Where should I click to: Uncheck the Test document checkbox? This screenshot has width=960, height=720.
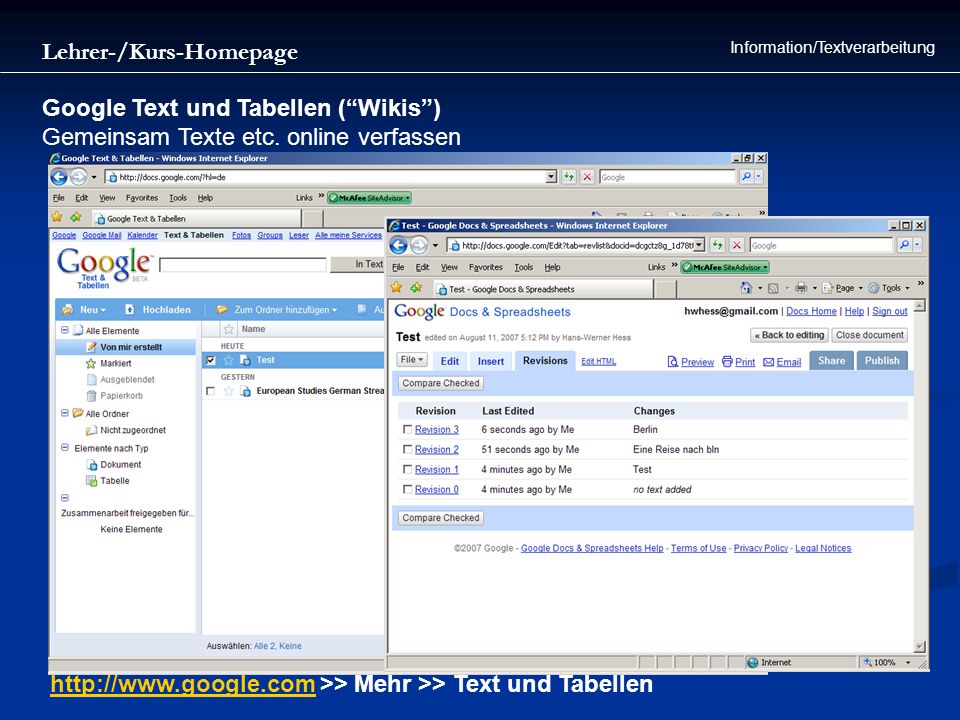click(211, 360)
